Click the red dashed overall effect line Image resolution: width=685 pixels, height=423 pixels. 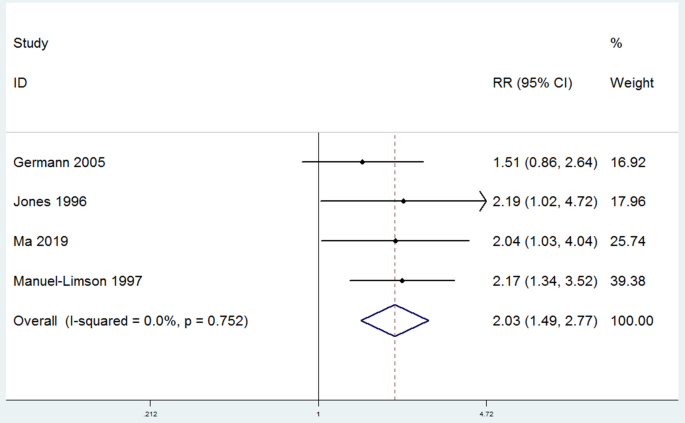tap(394, 267)
